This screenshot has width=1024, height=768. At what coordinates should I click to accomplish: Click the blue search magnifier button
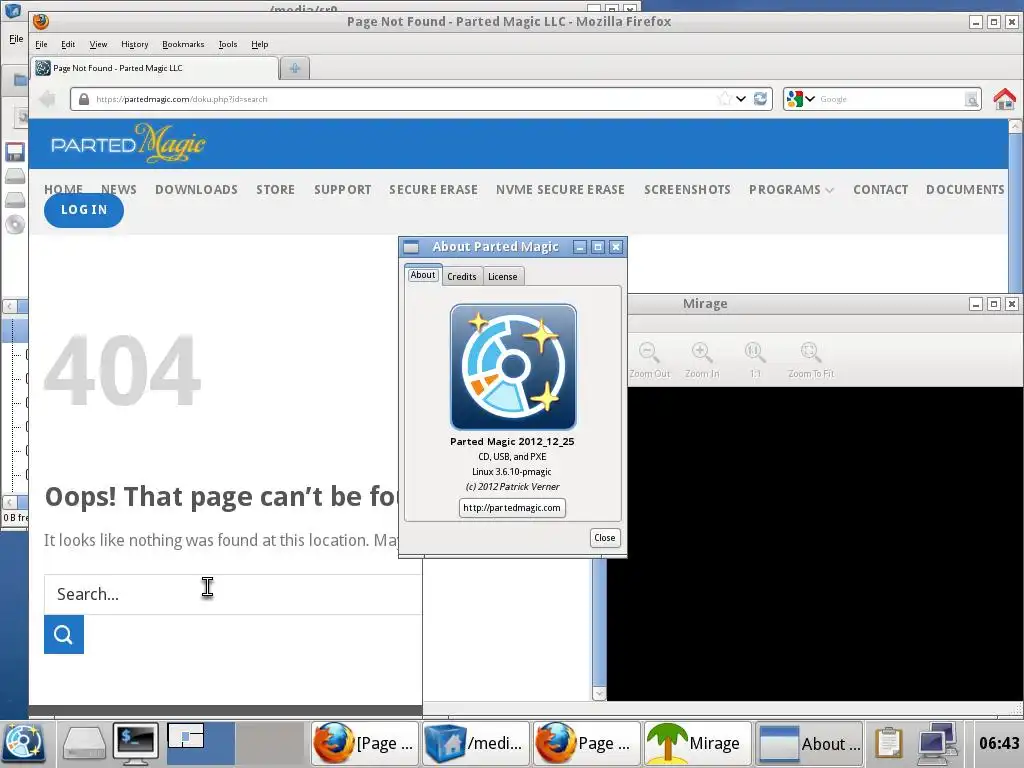pos(63,634)
